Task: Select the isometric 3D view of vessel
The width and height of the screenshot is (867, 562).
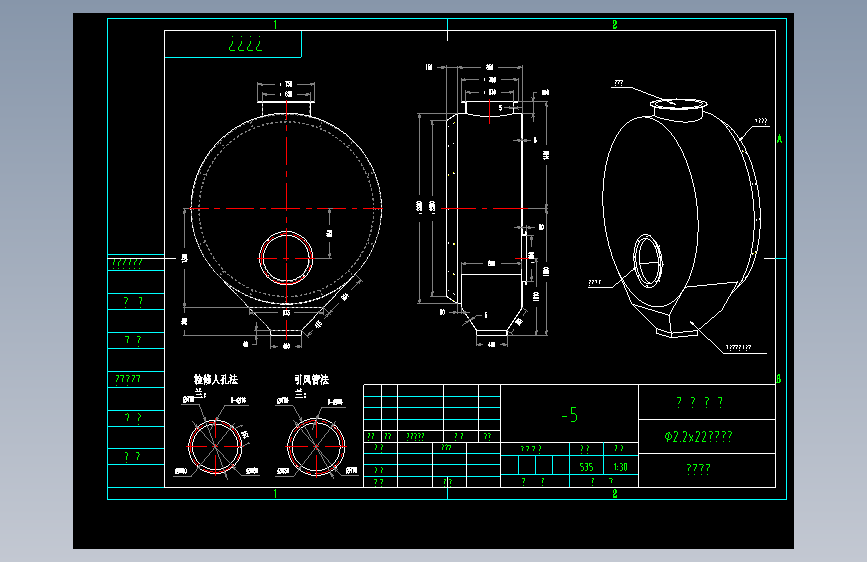Action: 681,217
